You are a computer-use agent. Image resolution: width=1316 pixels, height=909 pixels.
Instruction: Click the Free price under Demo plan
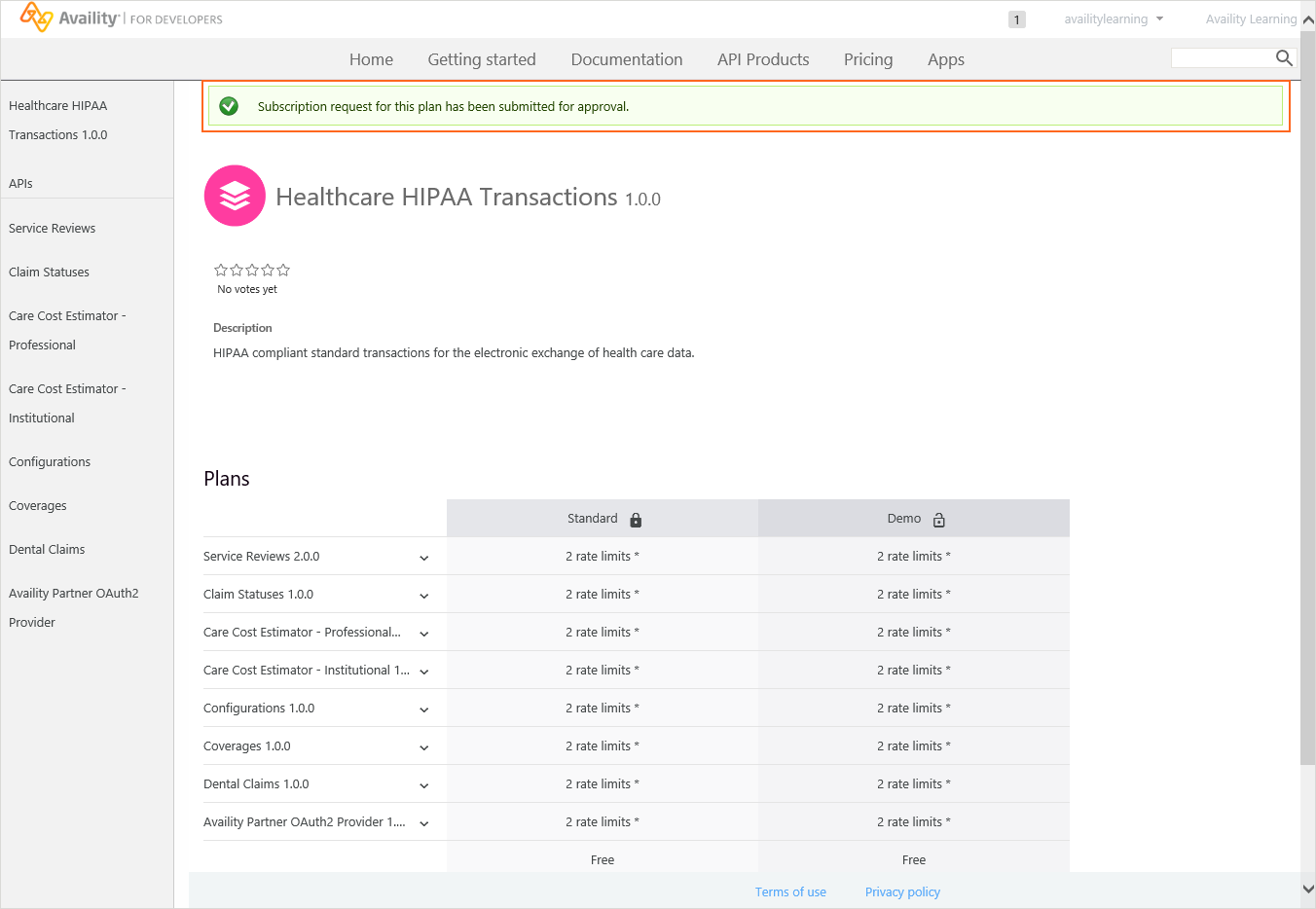914,859
